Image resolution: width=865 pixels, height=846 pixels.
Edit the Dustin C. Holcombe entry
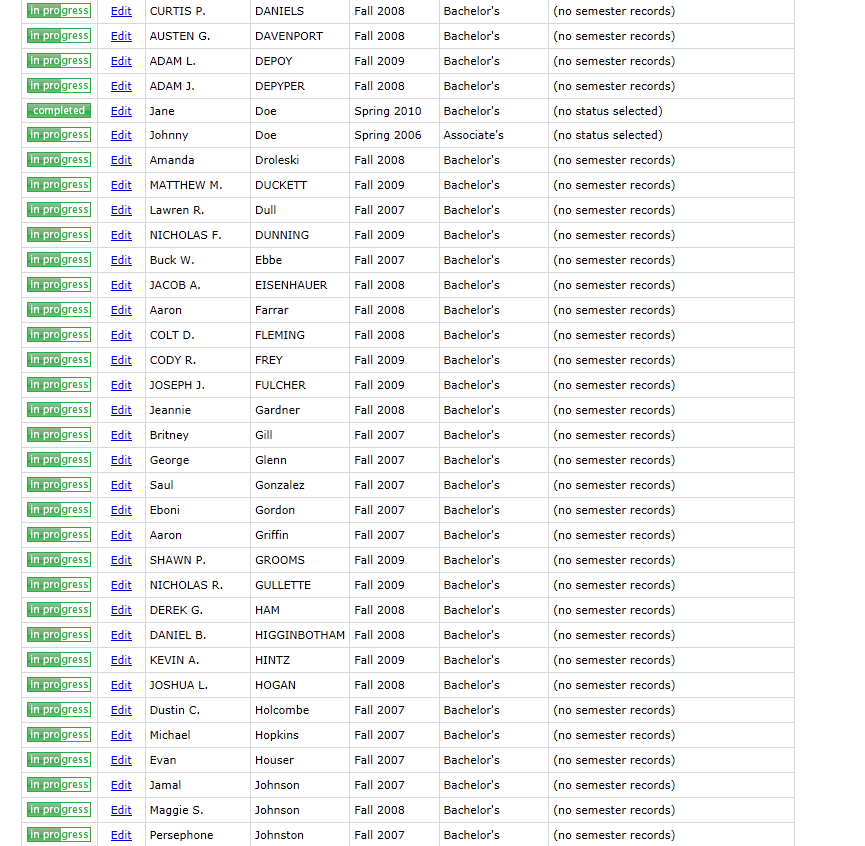(x=121, y=710)
